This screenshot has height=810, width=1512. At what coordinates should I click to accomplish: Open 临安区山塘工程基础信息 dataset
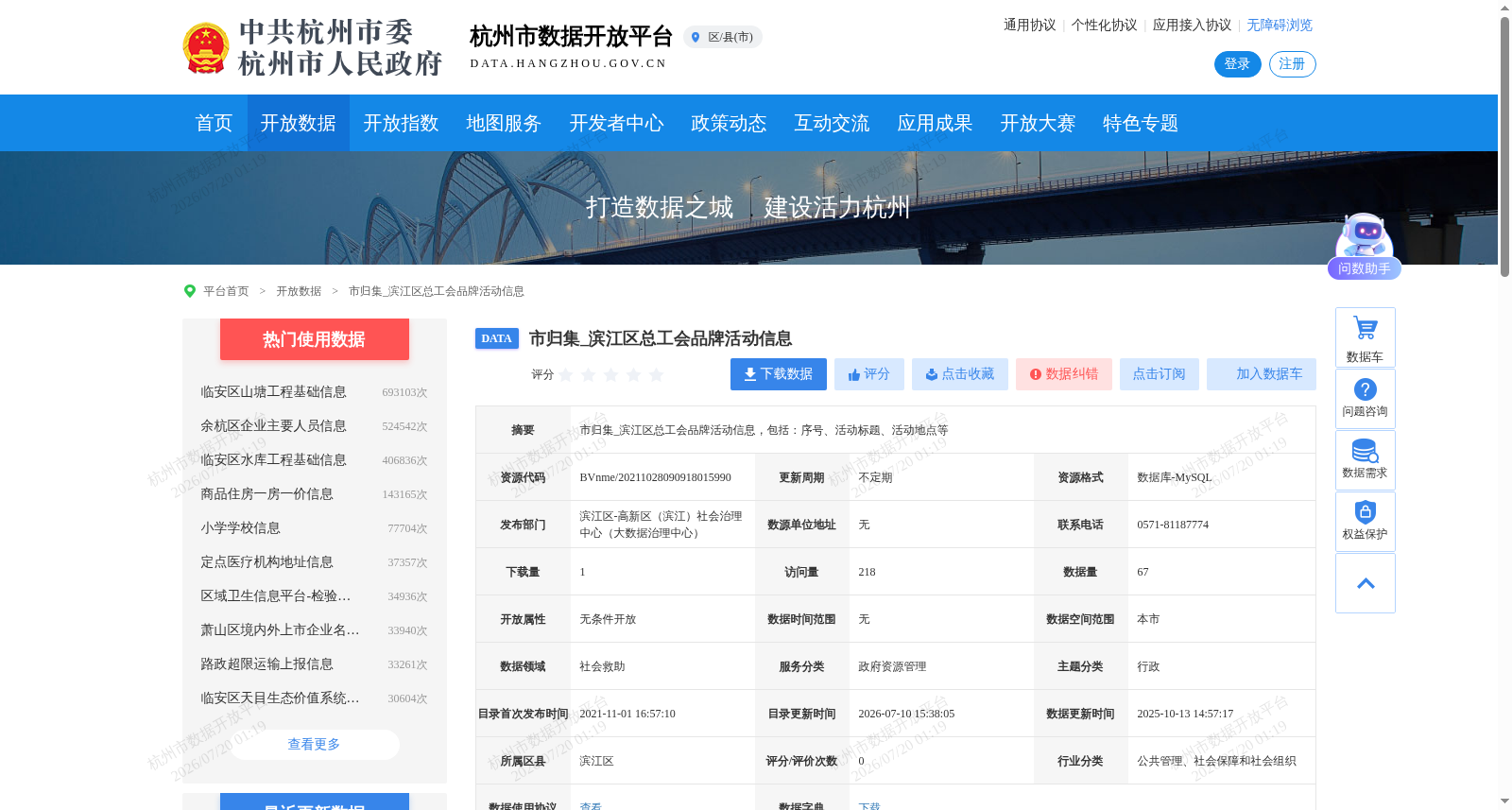(273, 392)
